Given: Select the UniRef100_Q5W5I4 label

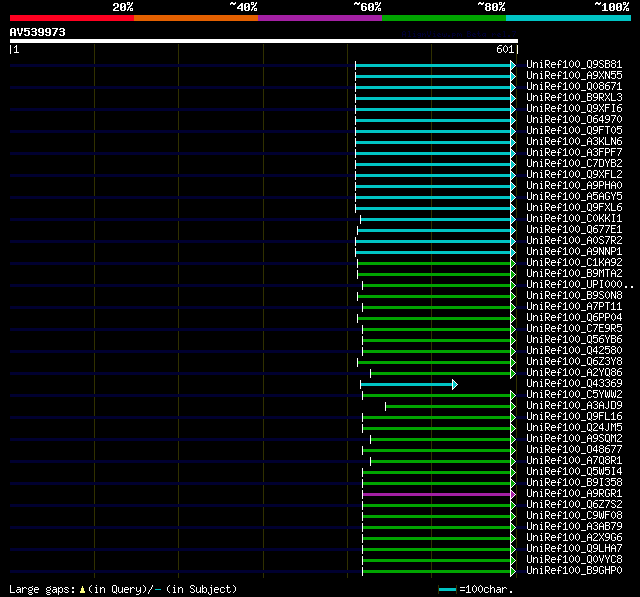Looking at the screenshot, I should [x=574, y=472].
